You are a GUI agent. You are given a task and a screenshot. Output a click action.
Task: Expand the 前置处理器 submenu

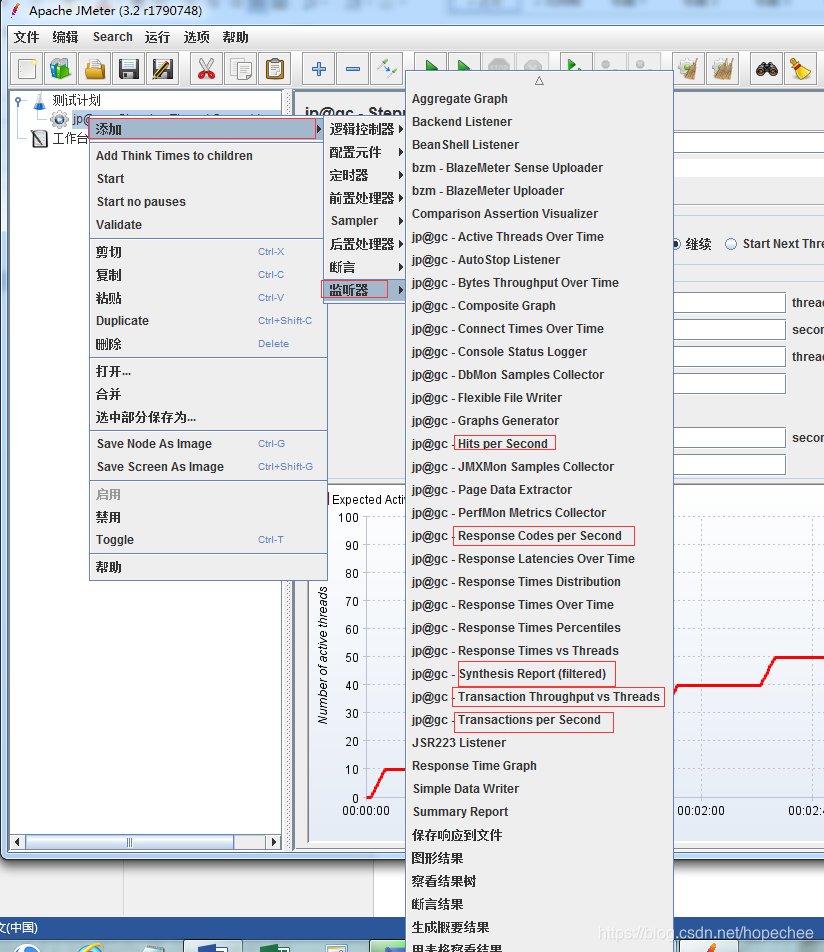pyautogui.click(x=366, y=198)
